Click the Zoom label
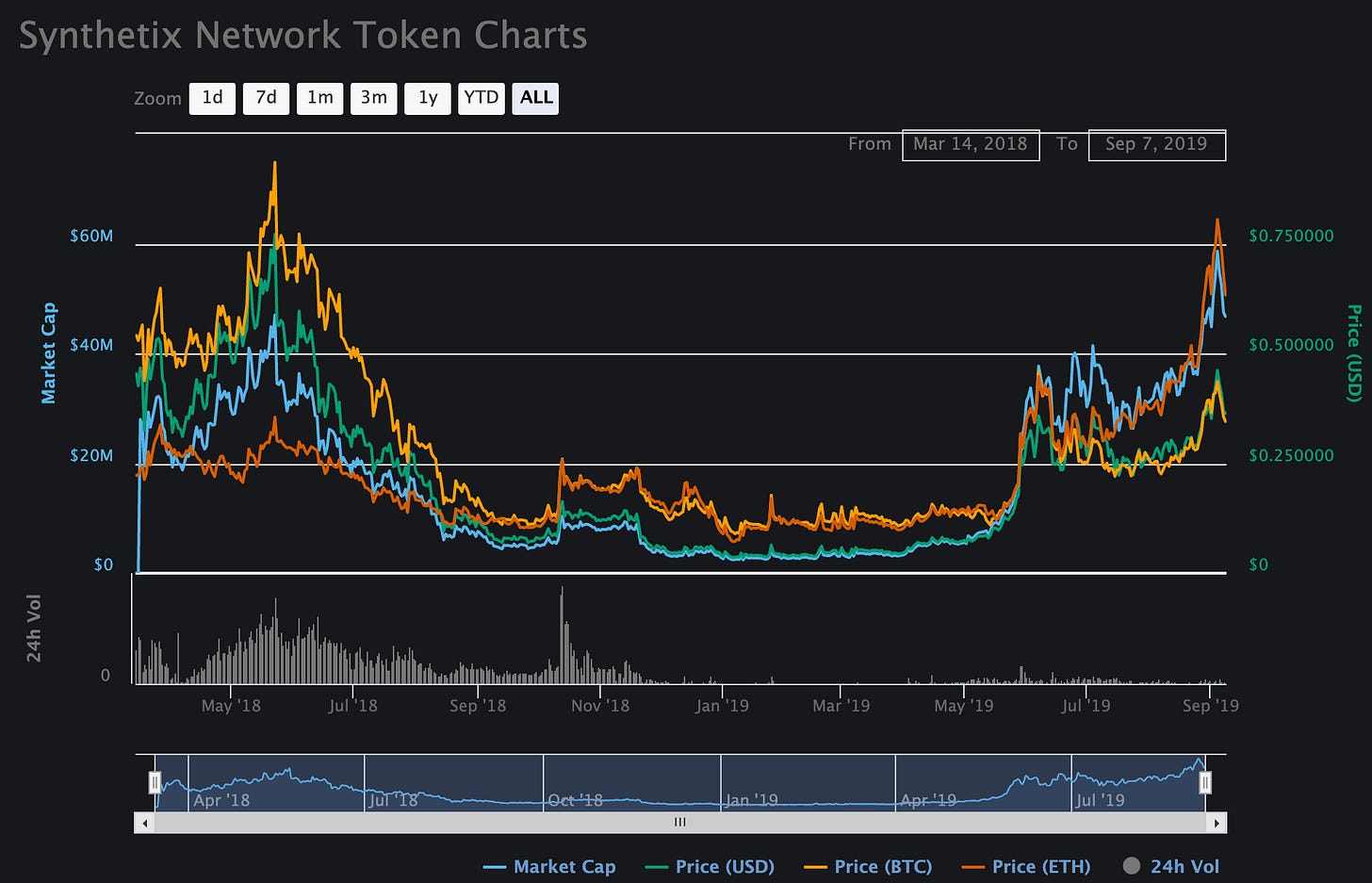 (157, 99)
